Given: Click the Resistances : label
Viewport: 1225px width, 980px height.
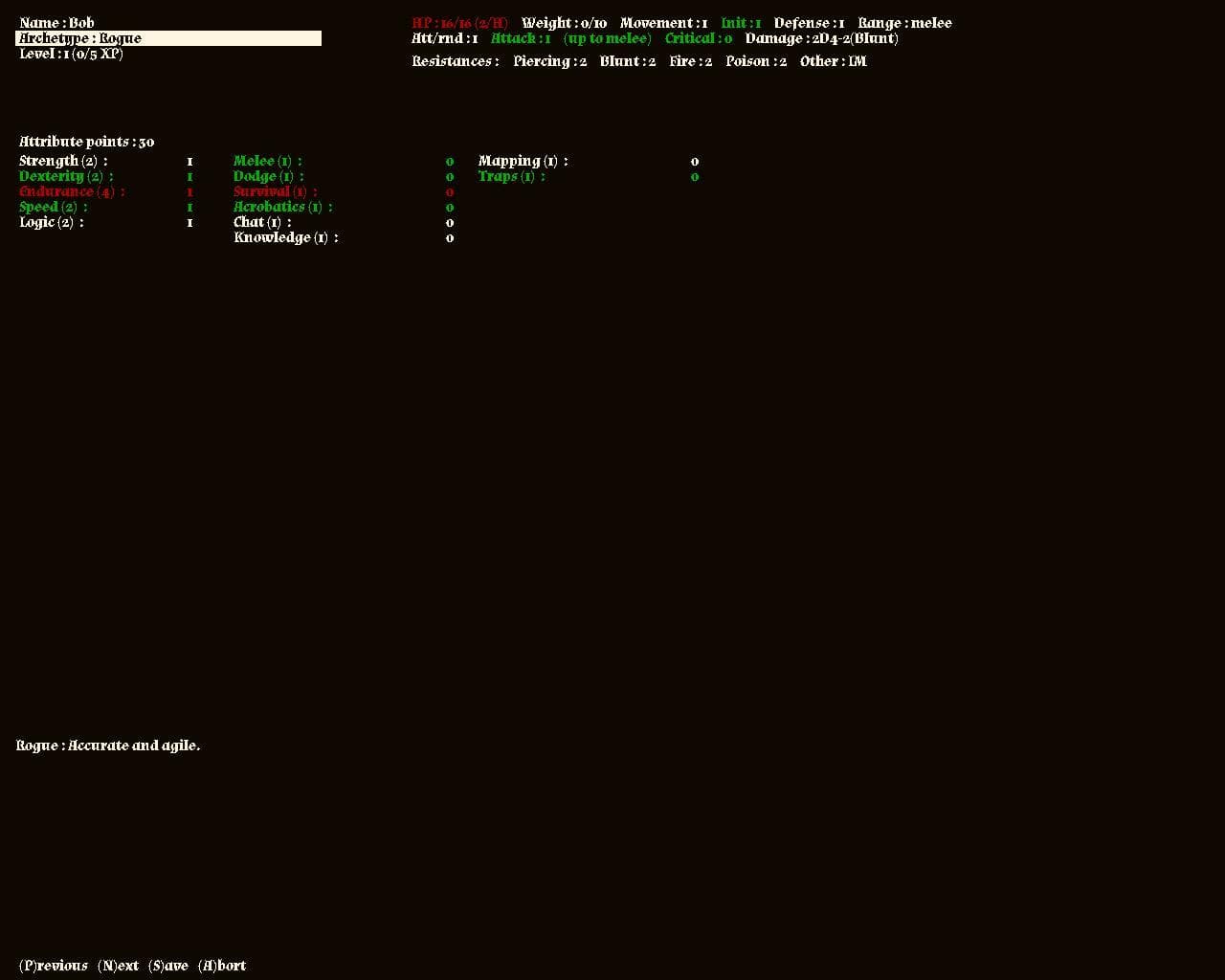Looking at the screenshot, I should coord(456,61).
